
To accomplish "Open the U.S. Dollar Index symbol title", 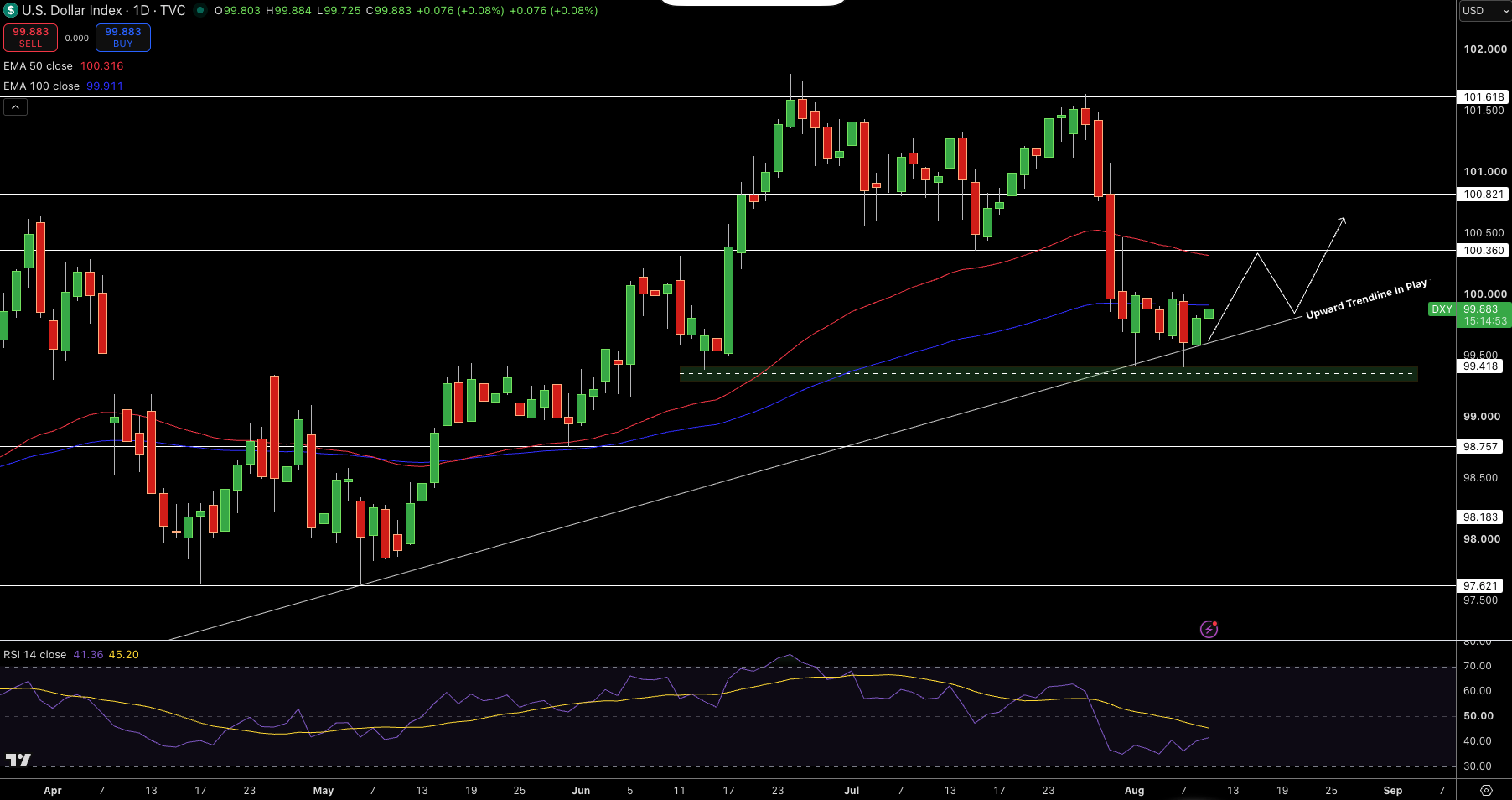I will tap(104, 11).
